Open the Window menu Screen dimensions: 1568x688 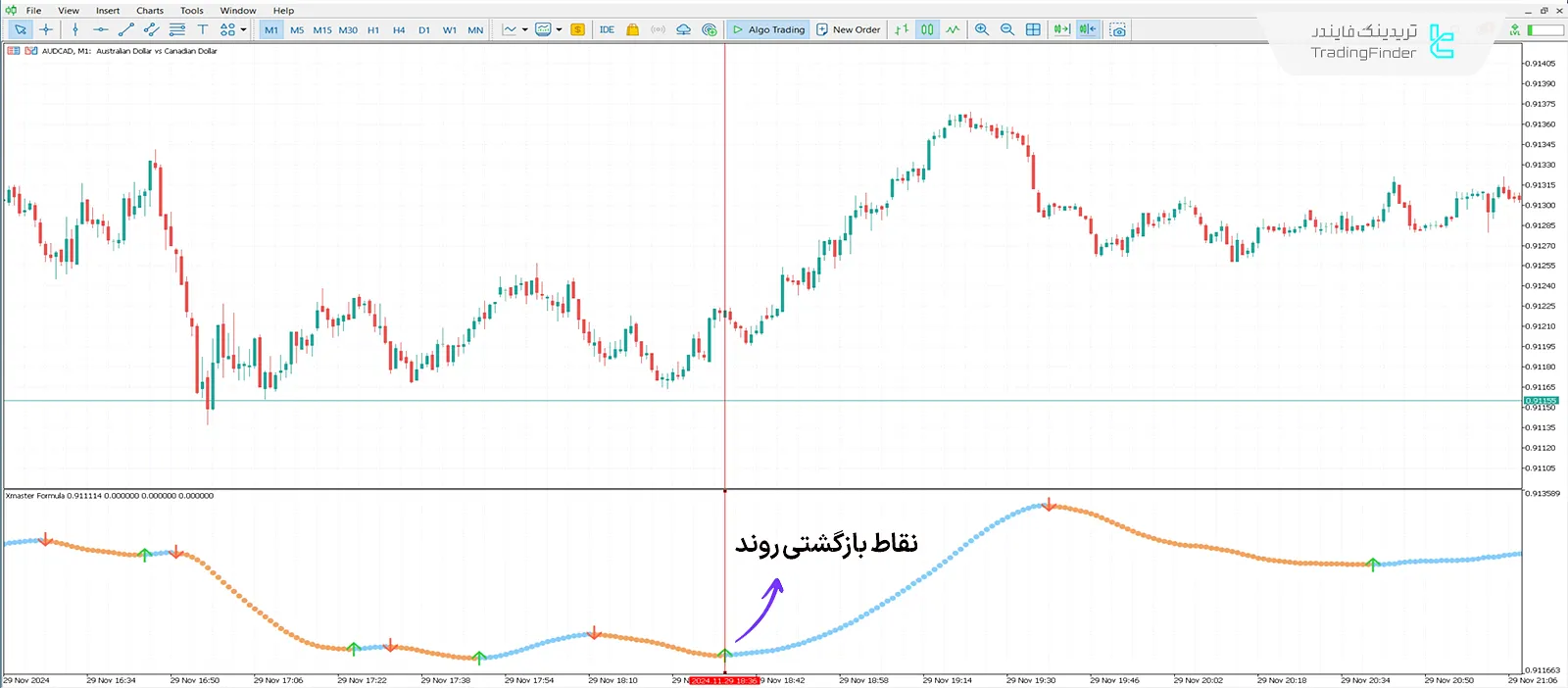tap(238, 11)
